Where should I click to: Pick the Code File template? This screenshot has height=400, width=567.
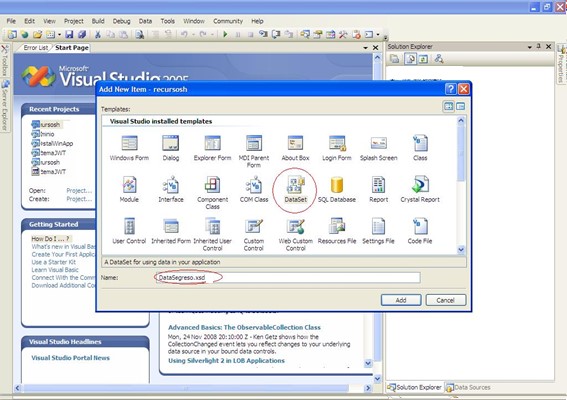[x=420, y=231]
